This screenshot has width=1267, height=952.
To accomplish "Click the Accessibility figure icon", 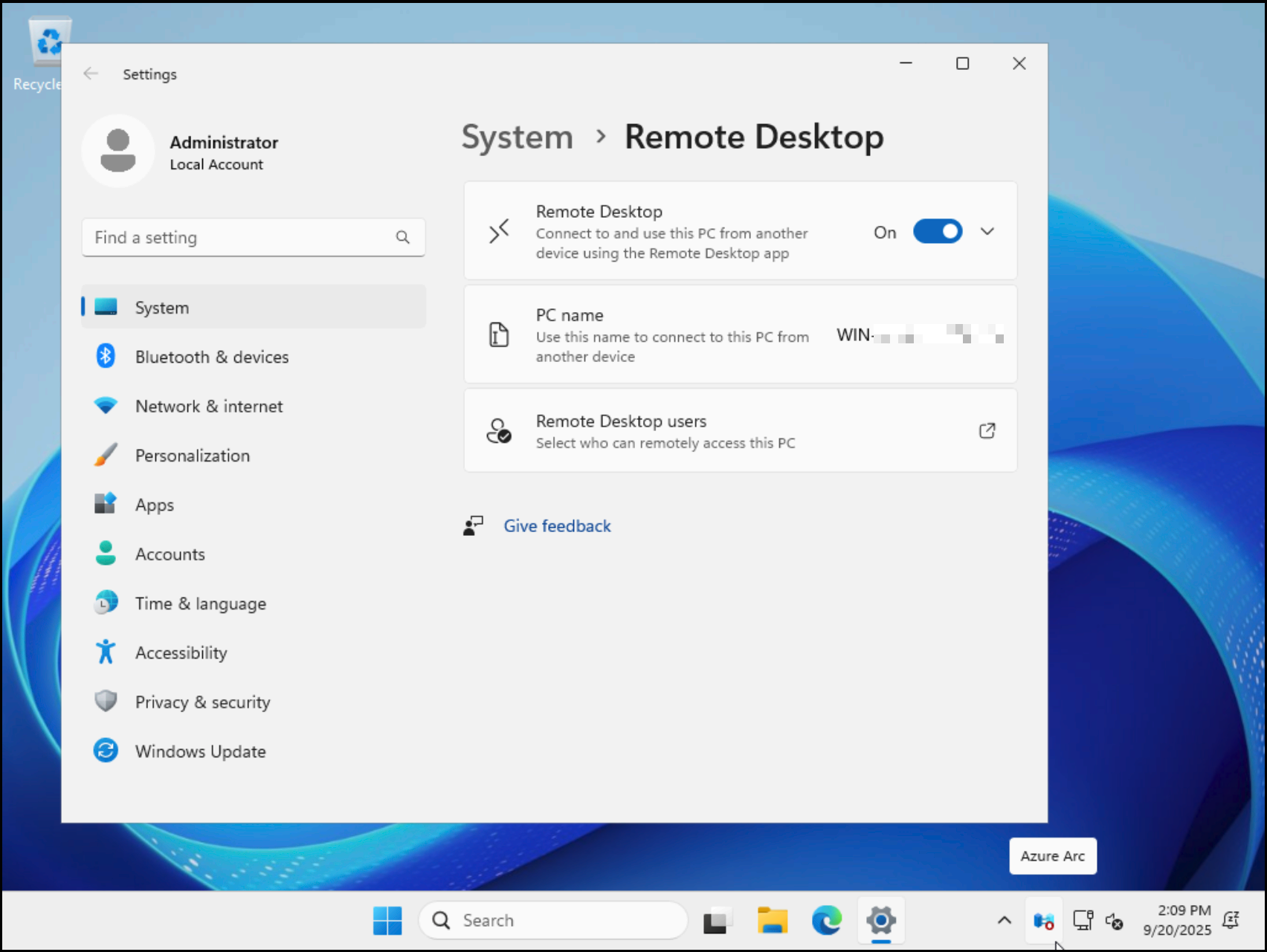I will click(106, 653).
